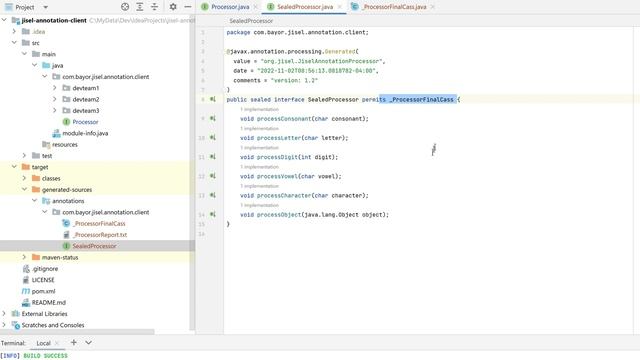The image size is (640, 360).
Task: Click '1 implementation' hint above processConsonant
Action: [x=259, y=109]
